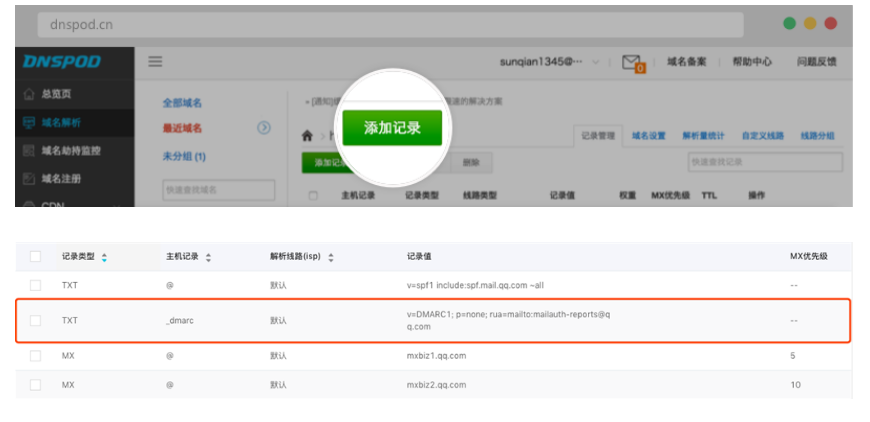
Task: Click the DNSPOD logo
Action: pos(62,62)
